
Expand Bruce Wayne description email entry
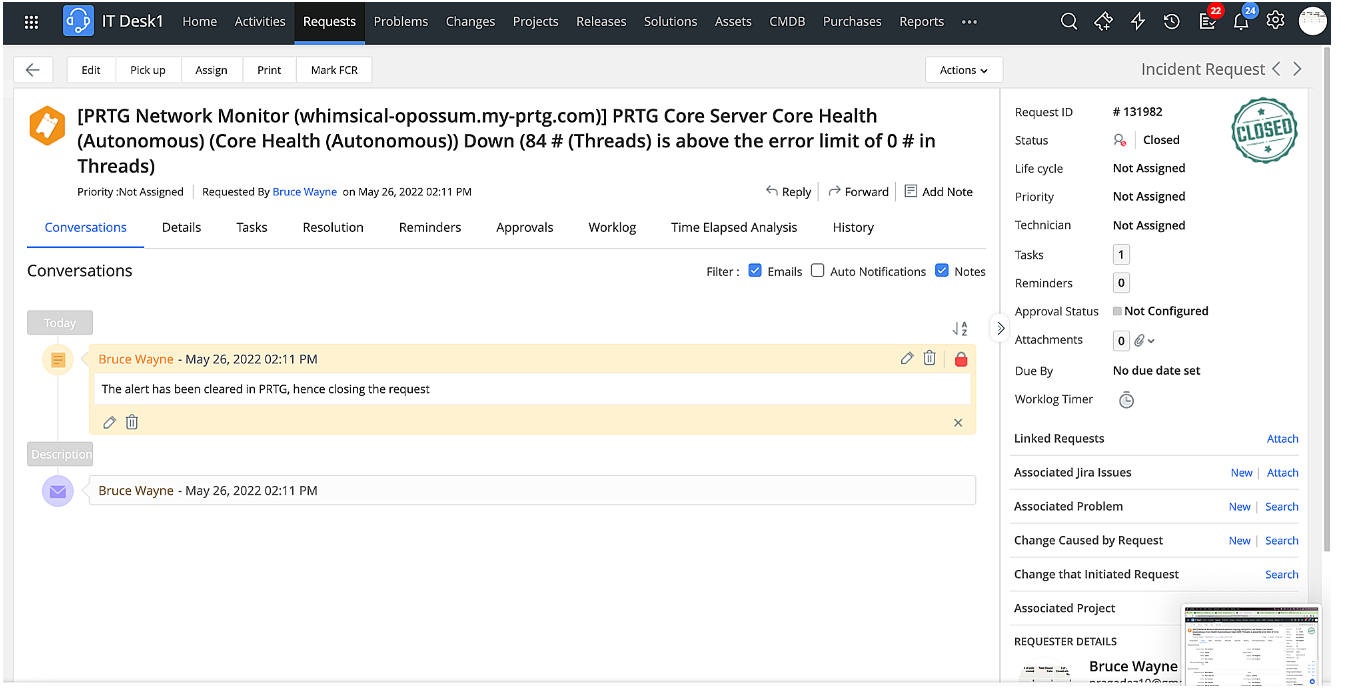point(532,491)
